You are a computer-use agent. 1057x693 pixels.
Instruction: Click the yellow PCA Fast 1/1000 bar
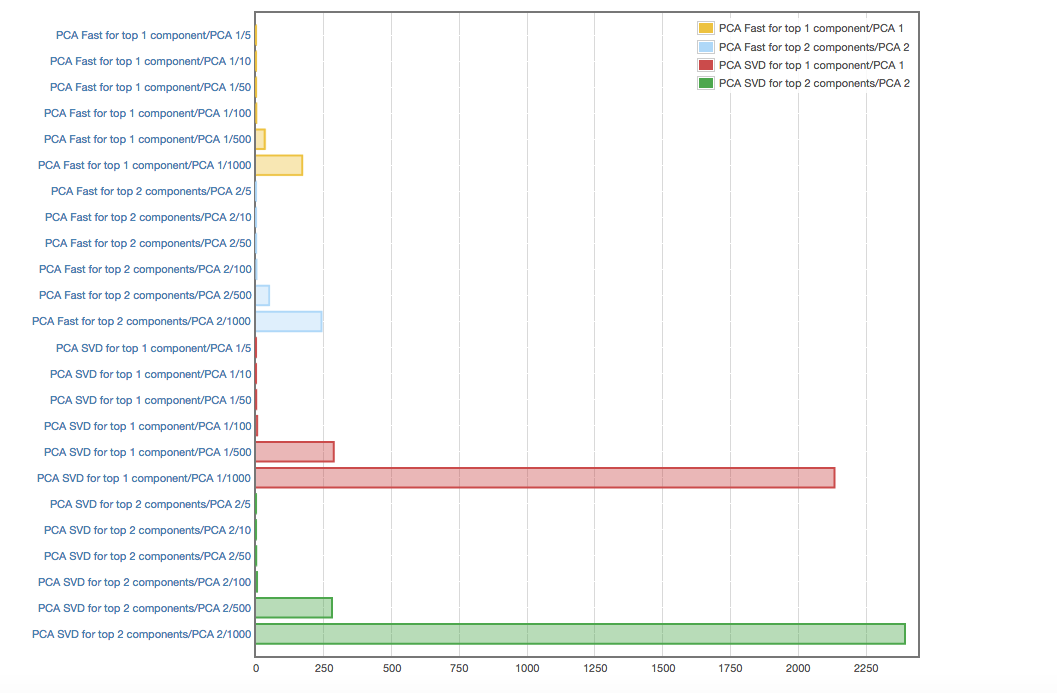pyautogui.click(x=279, y=165)
